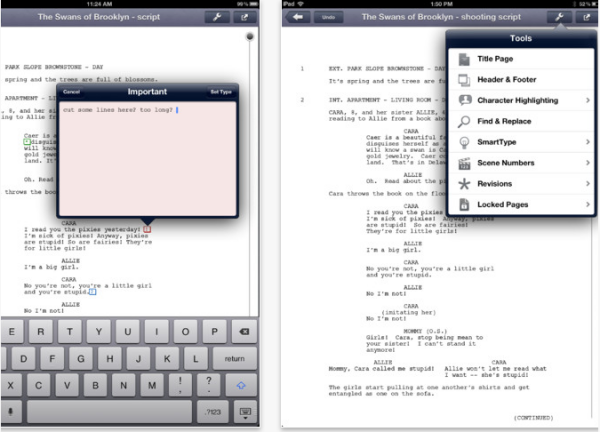The height and width of the screenshot is (432, 600).
Task: Click 'MOMMY (O.S.)' character name
Action: click(x=425, y=331)
